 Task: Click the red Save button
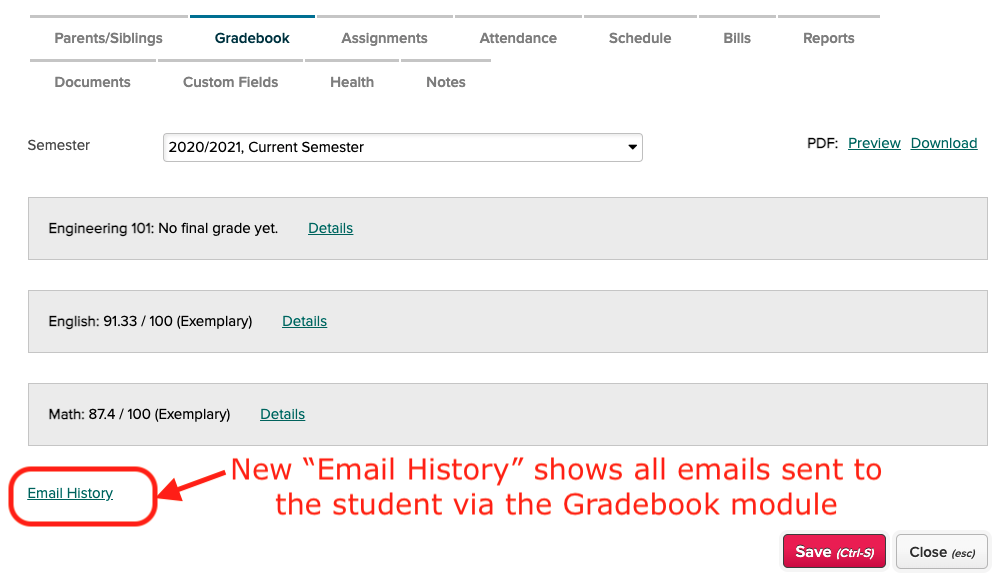[834, 552]
